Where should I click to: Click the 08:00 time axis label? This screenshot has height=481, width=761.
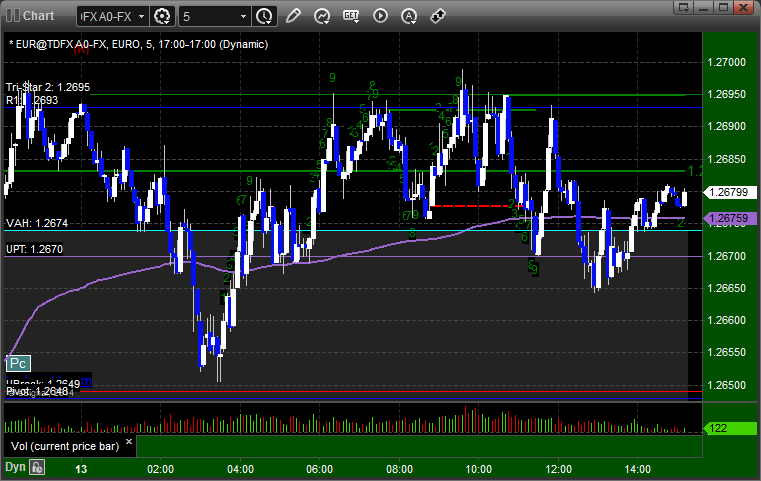(x=399, y=469)
